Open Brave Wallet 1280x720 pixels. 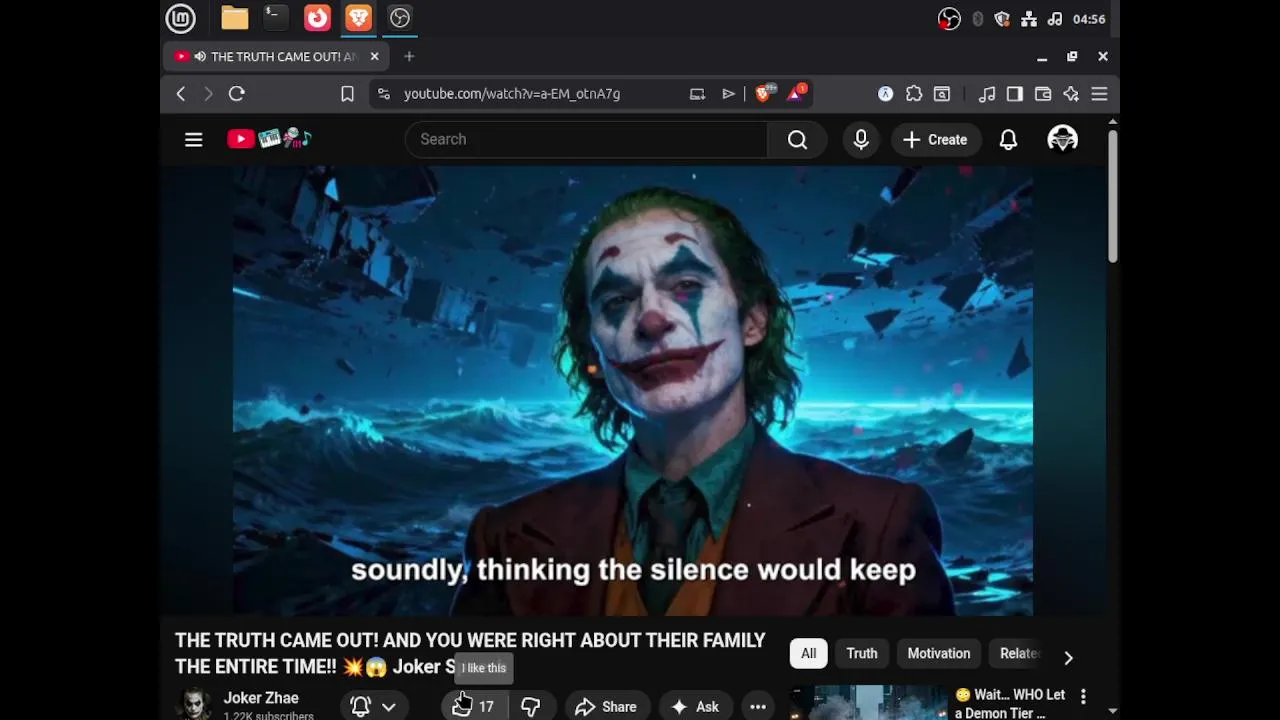click(x=1043, y=94)
